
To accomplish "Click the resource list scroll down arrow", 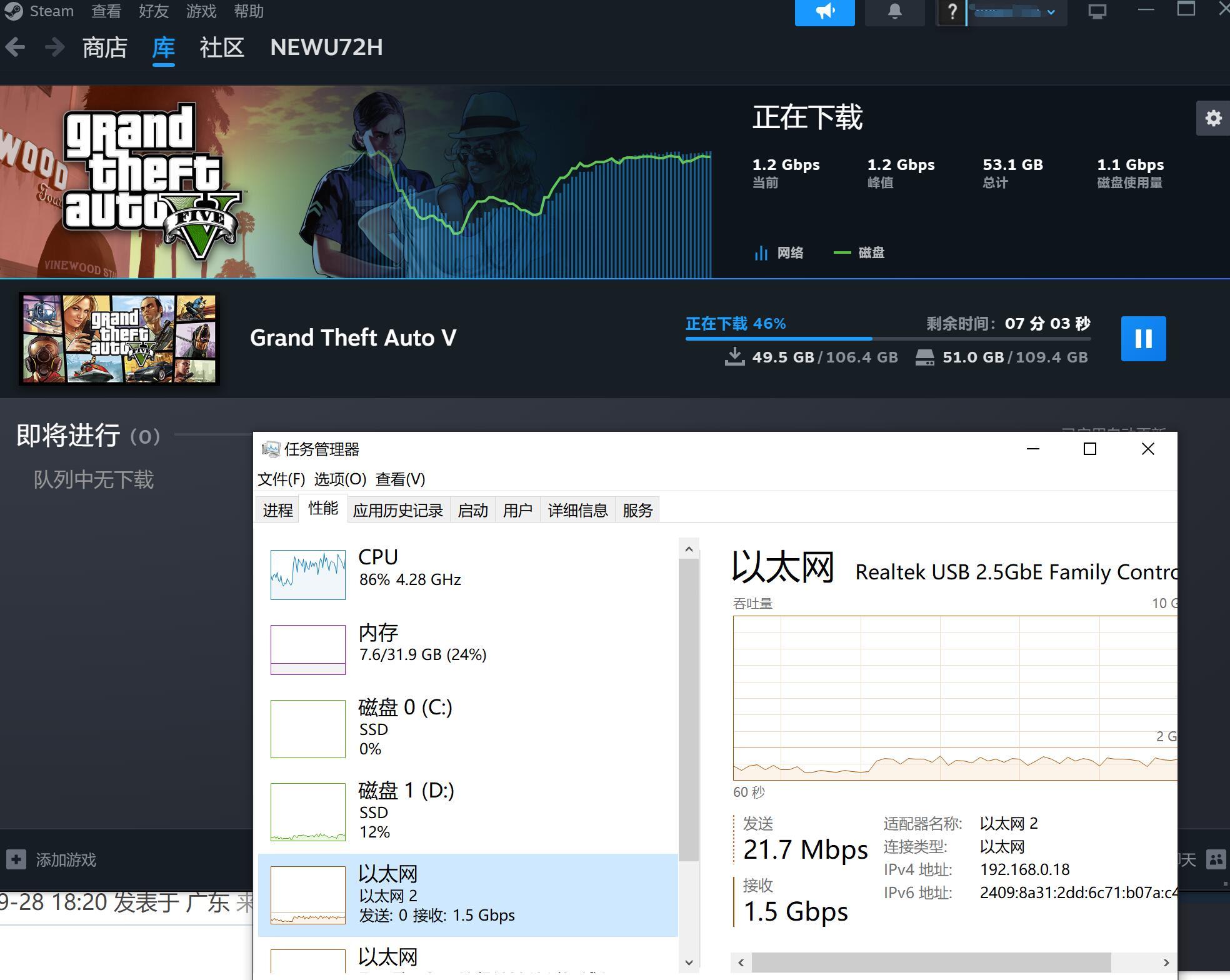I will click(689, 962).
